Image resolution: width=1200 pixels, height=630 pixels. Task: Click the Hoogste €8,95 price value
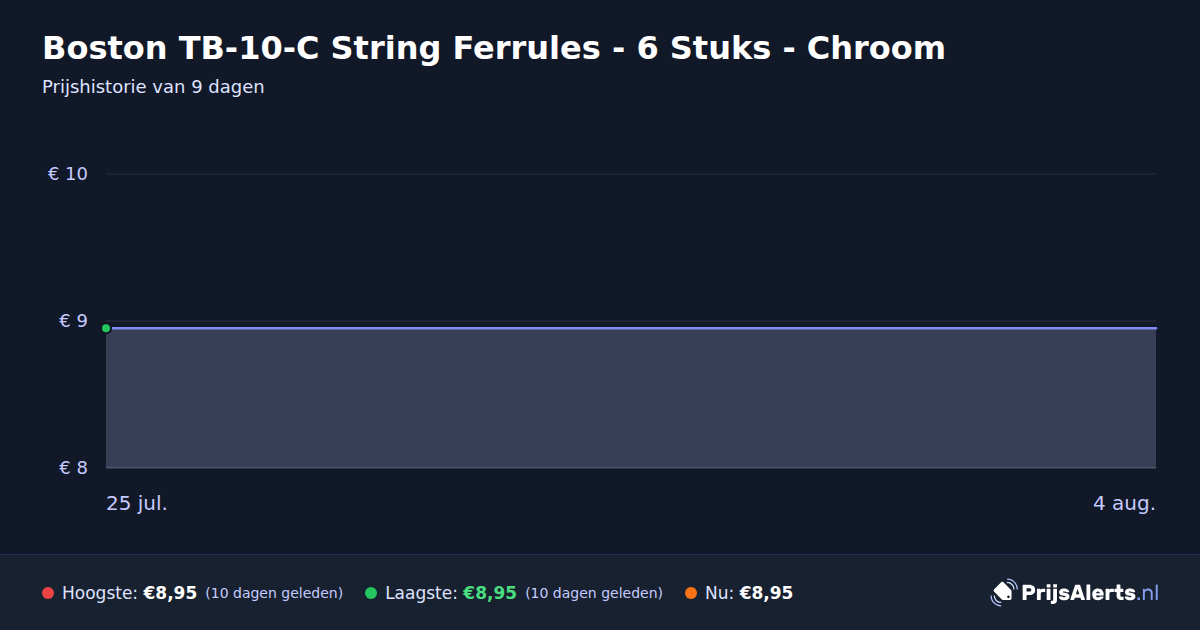[170, 593]
